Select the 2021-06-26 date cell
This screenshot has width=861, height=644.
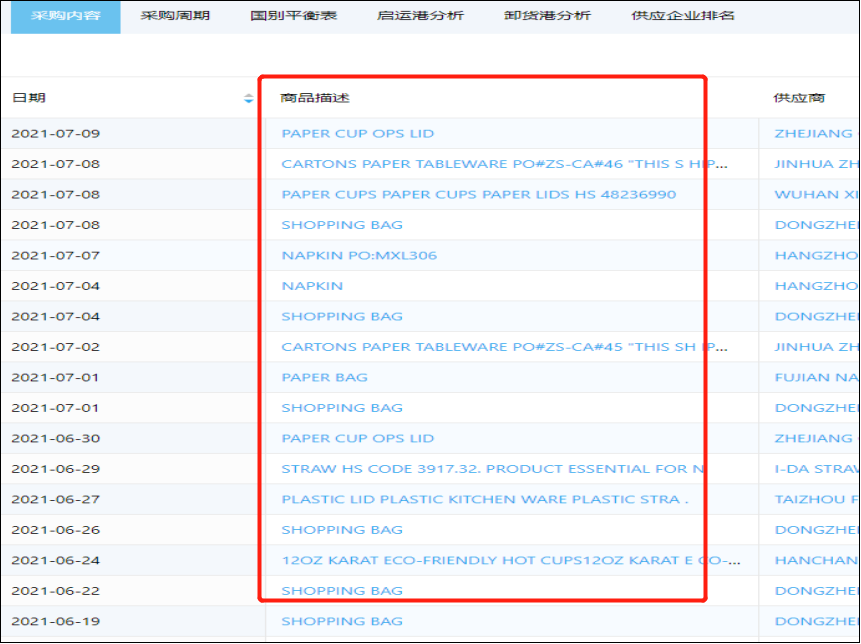(55, 530)
